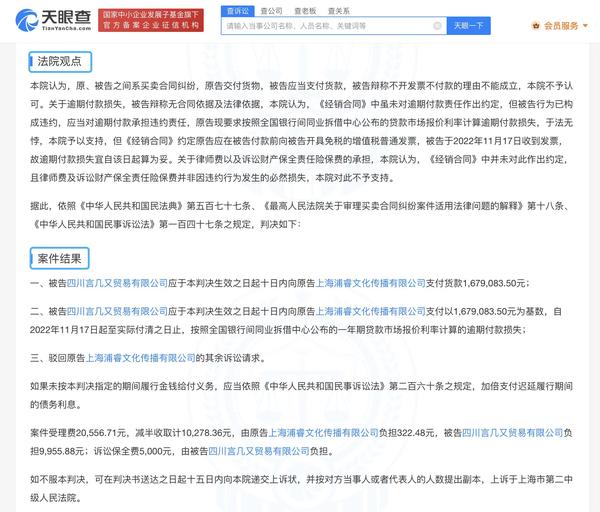Switch to the 查公司 tab
The image size is (600, 512).
click(271, 11)
